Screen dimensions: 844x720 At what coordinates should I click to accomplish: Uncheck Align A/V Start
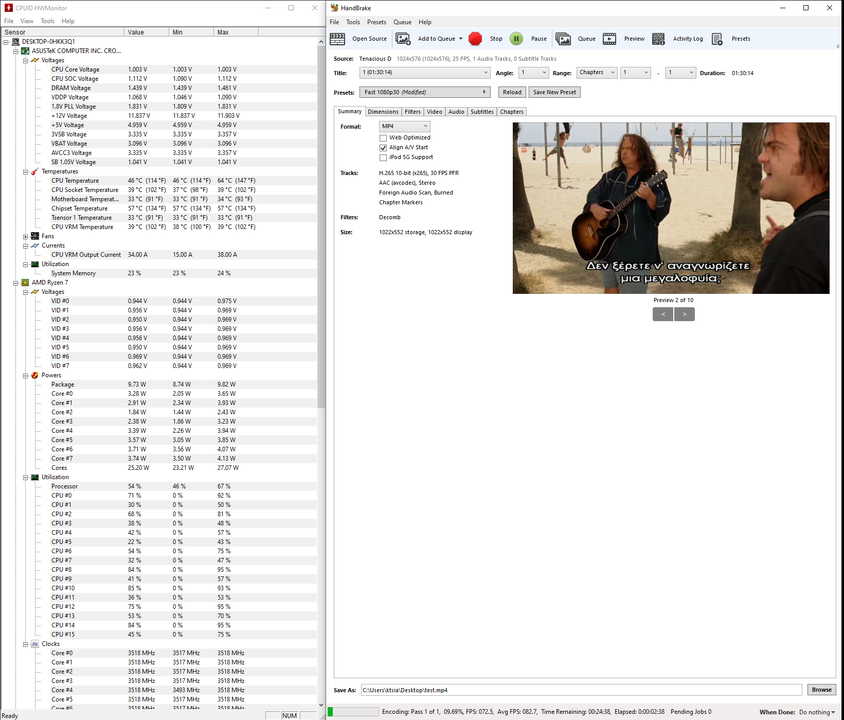[383, 147]
